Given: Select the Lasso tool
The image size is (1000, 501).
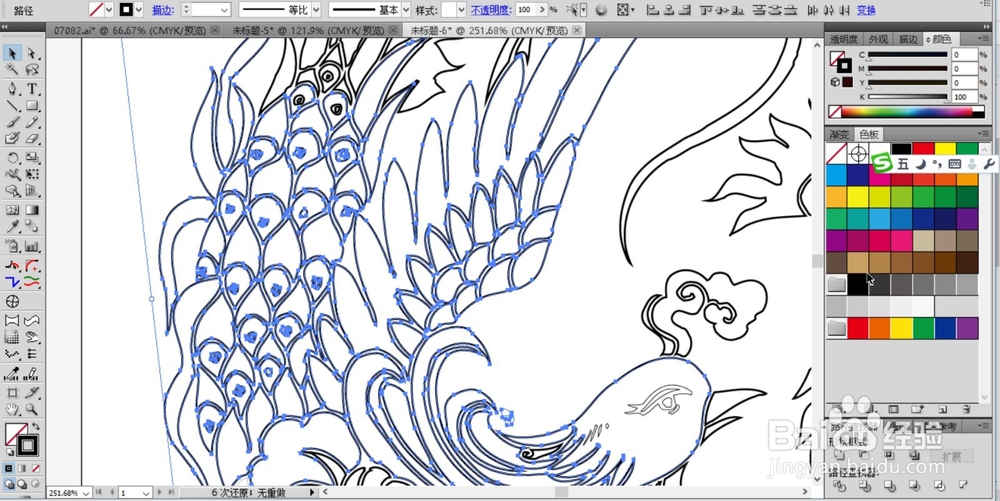Looking at the screenshot, I should click(x=32, y=69).
